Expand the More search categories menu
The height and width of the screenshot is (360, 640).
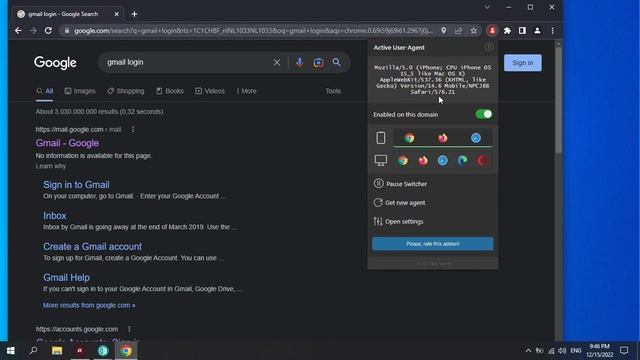pos(247,91)
